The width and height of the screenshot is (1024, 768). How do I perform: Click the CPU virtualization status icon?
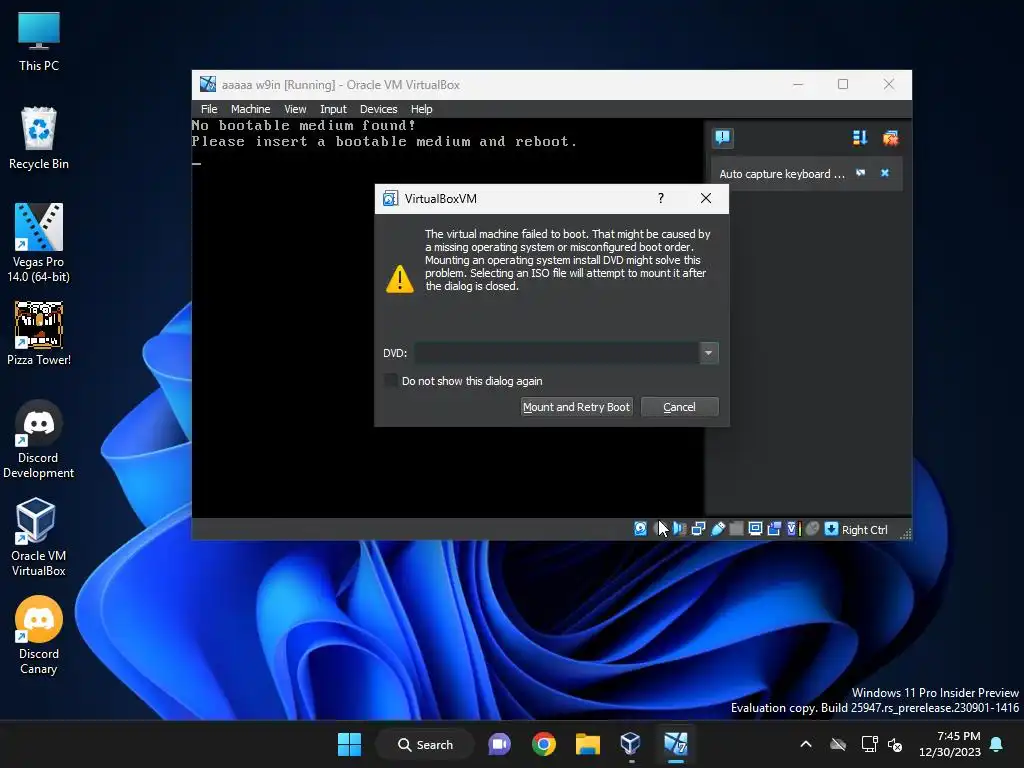click(793, 529)
